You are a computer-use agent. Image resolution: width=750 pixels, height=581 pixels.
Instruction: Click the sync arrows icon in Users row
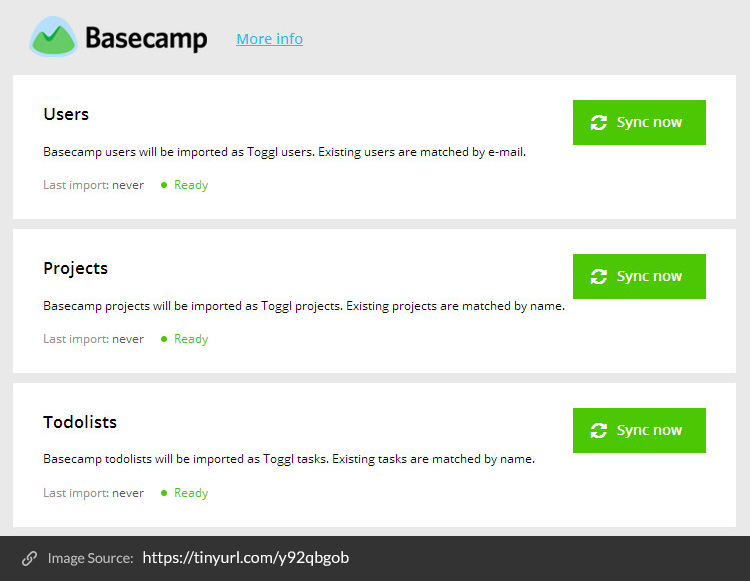598,122
